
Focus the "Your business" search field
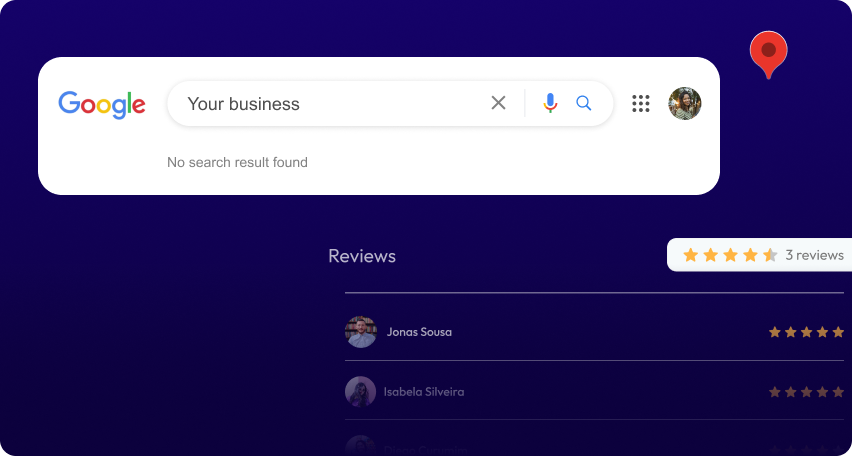tap(330, 104)
